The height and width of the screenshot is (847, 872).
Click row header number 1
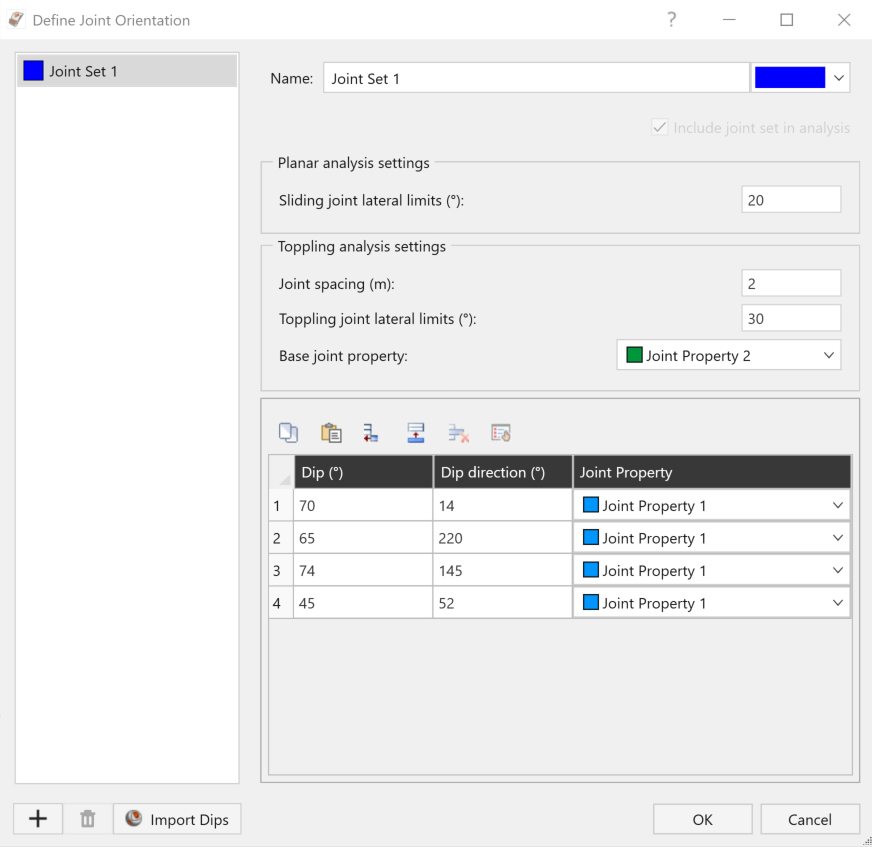(x=281, y=506)
